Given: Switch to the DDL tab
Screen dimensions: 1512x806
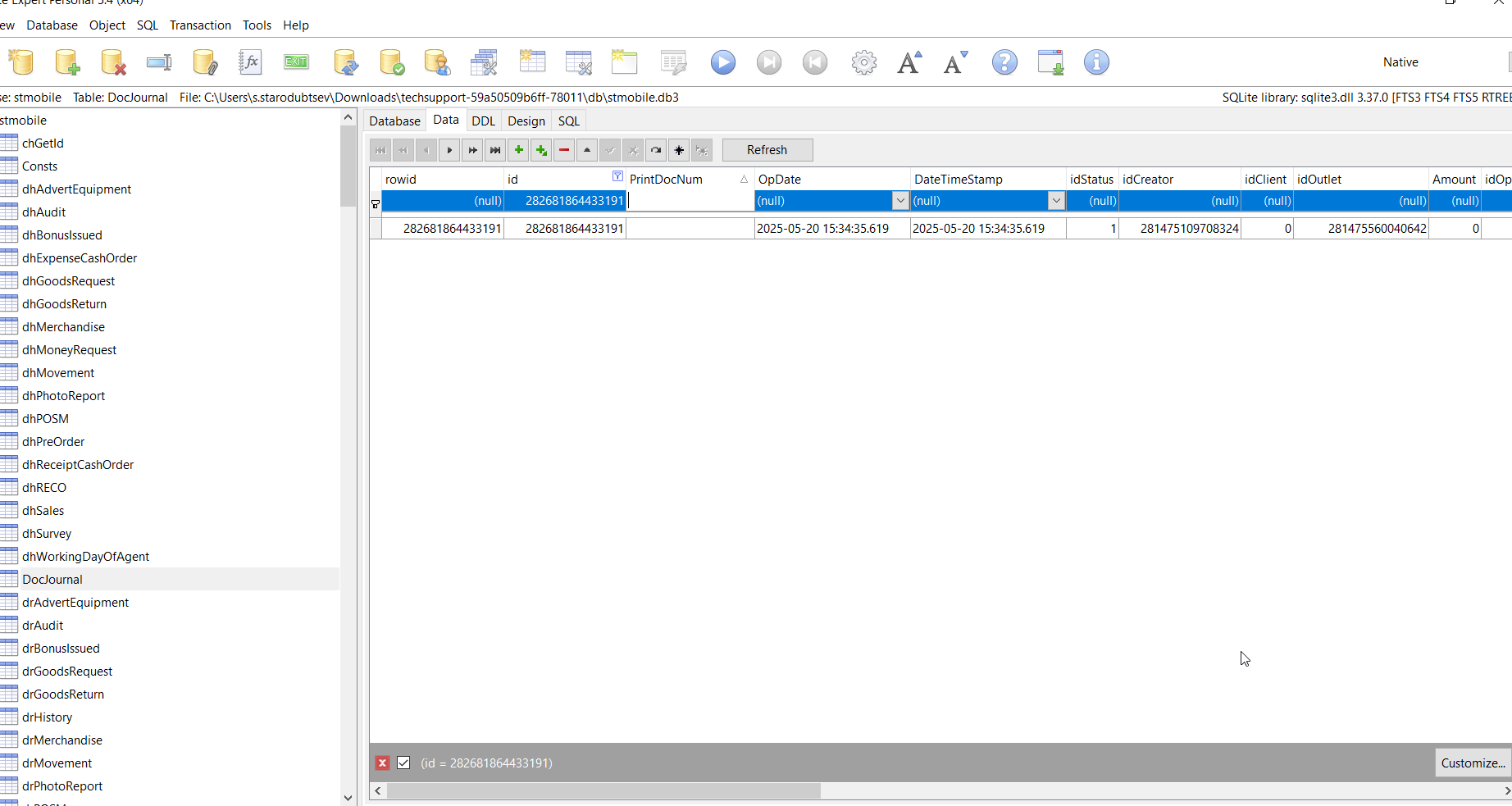Looking at the screenshot, I should tap(484, 121).
